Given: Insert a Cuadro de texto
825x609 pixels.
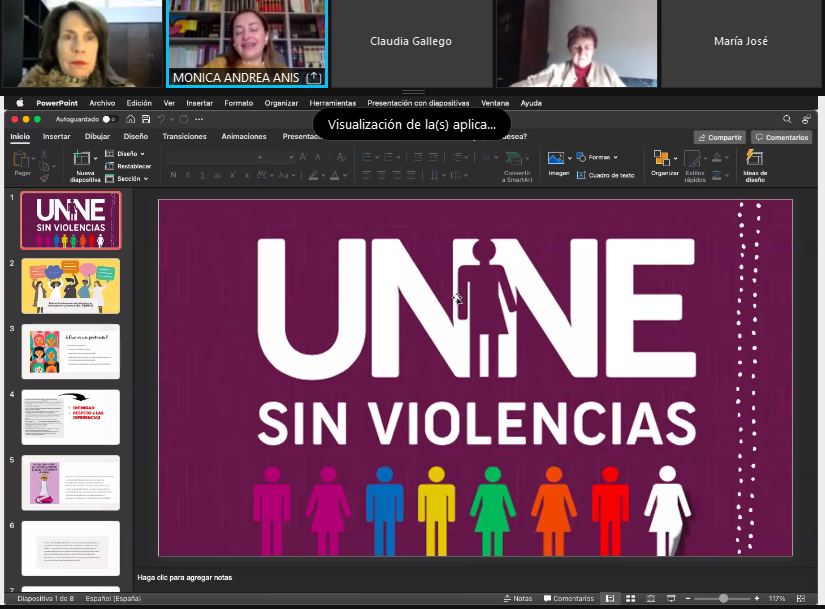Looking at the screenshot, I should pyautogui.click(x=605, y=175).
